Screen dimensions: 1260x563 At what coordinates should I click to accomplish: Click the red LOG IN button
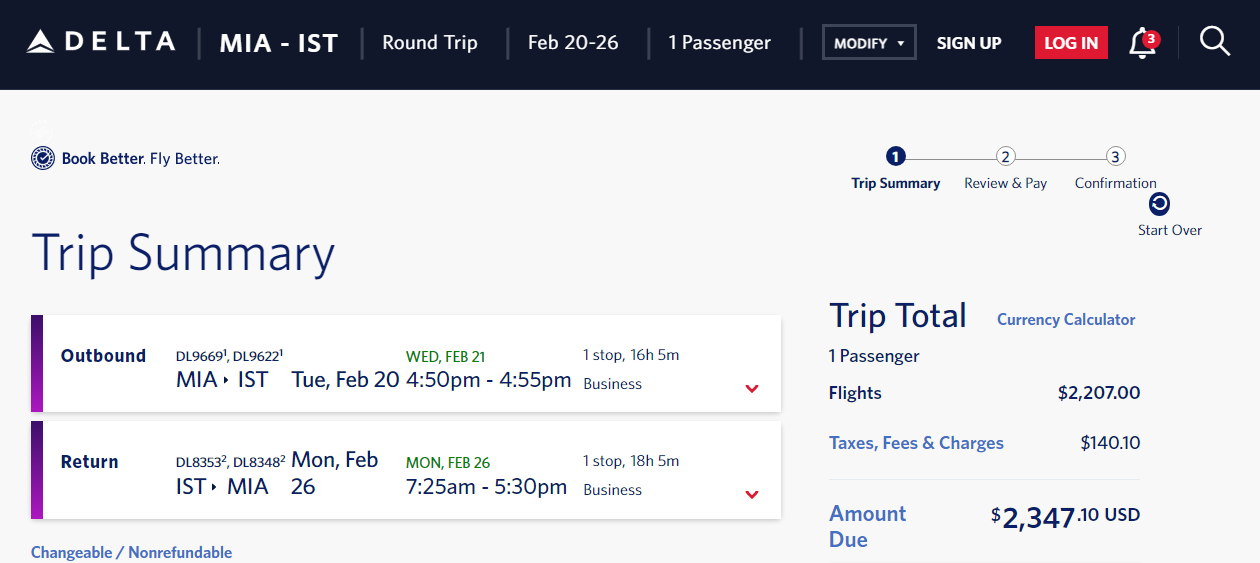(x=1071, y=43)
